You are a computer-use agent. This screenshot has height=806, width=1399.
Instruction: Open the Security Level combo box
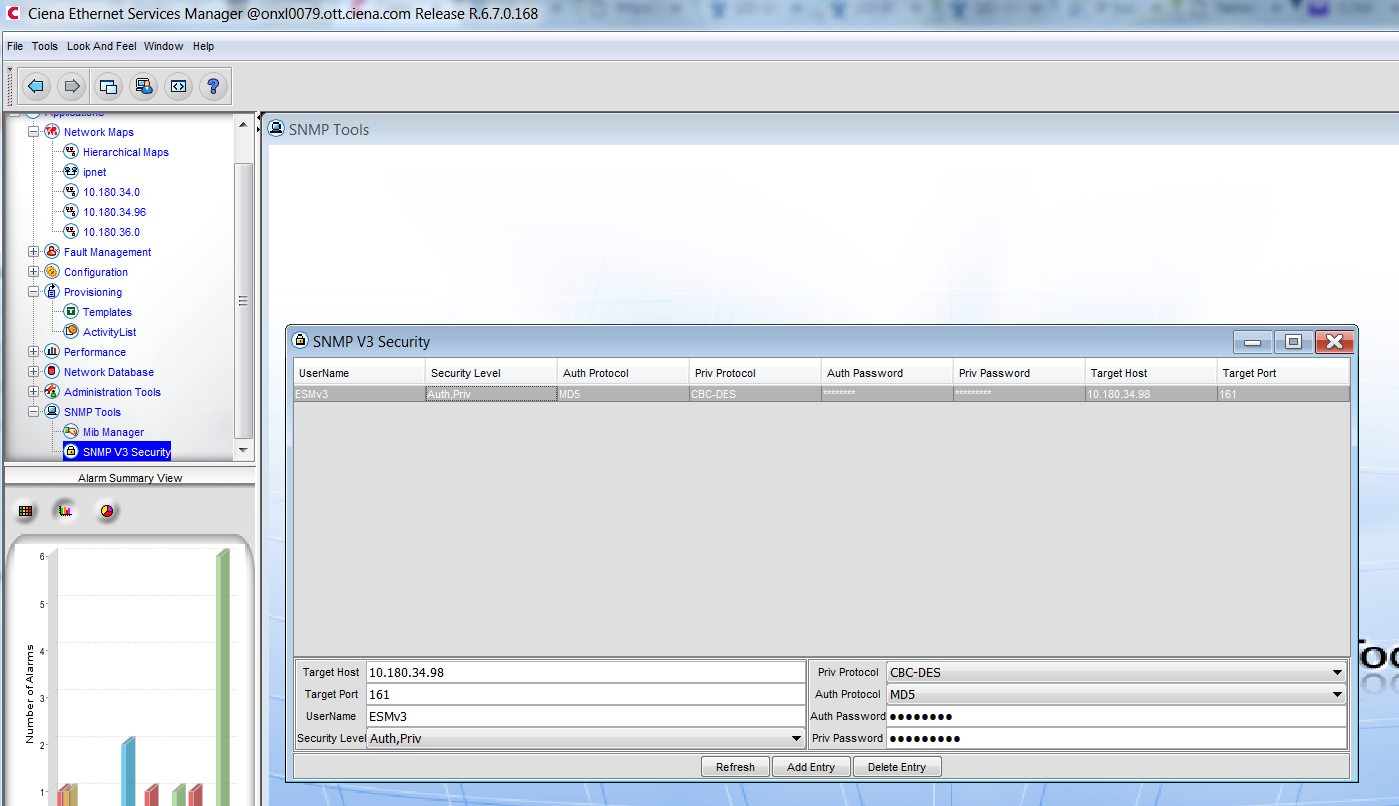click(x=796, y=739)
